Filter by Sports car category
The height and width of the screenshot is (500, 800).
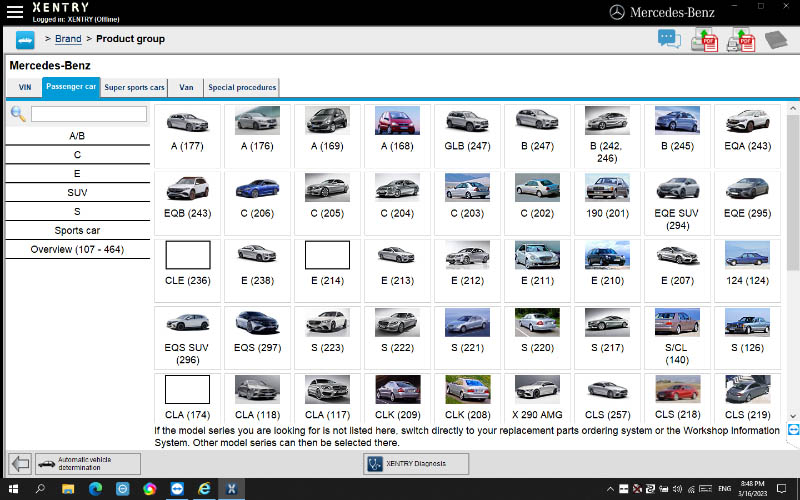(77, 230)
